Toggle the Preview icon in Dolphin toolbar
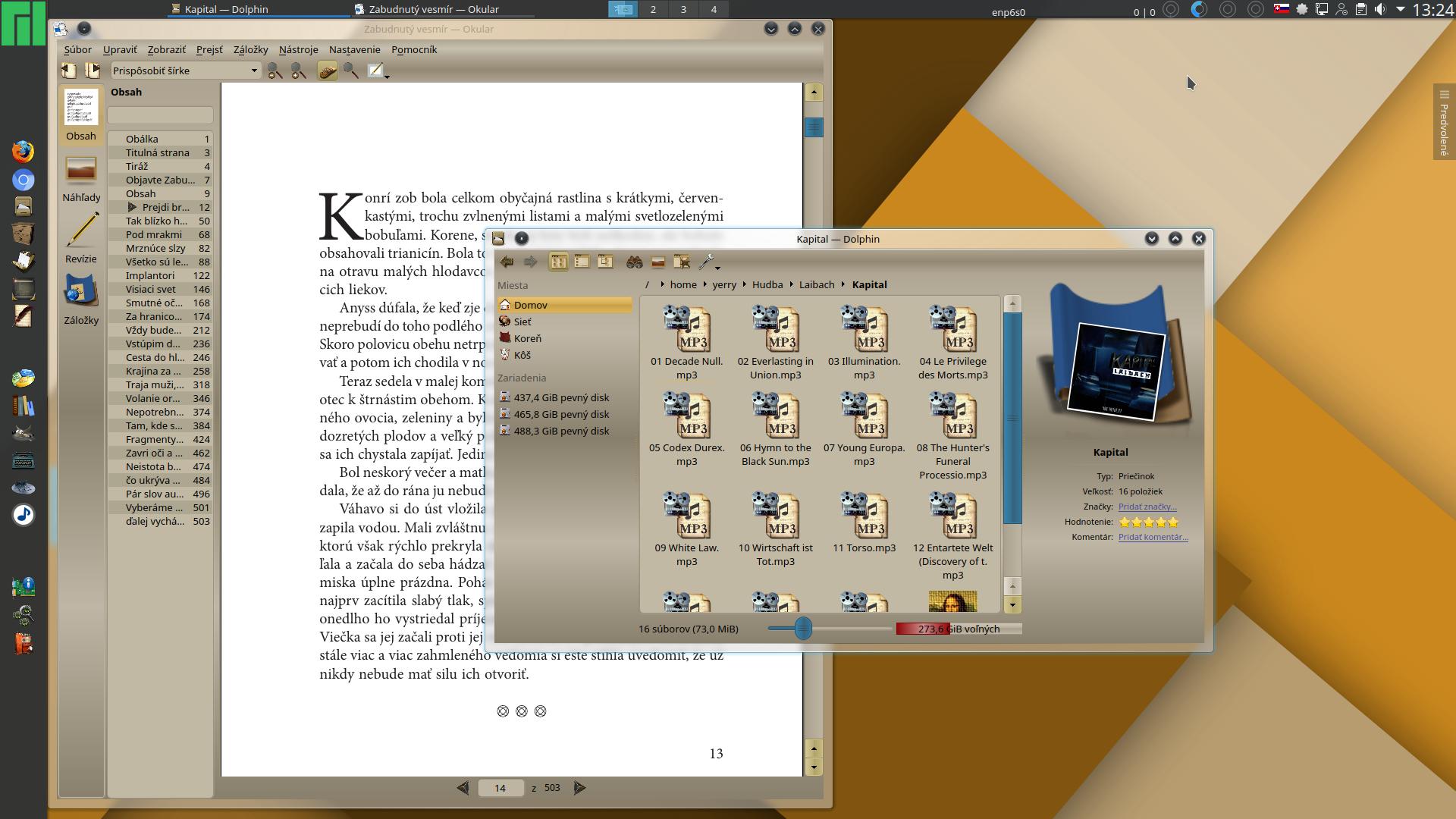Image resolution: width=1456 pixels, height=819 pixels. click(658, 262)
